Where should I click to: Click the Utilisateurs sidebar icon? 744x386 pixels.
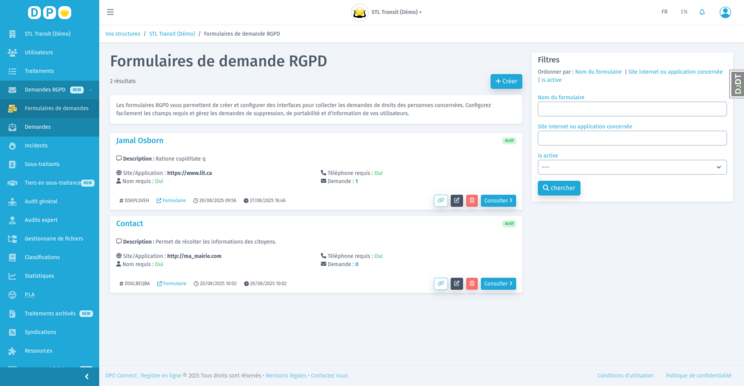point(12,53)
